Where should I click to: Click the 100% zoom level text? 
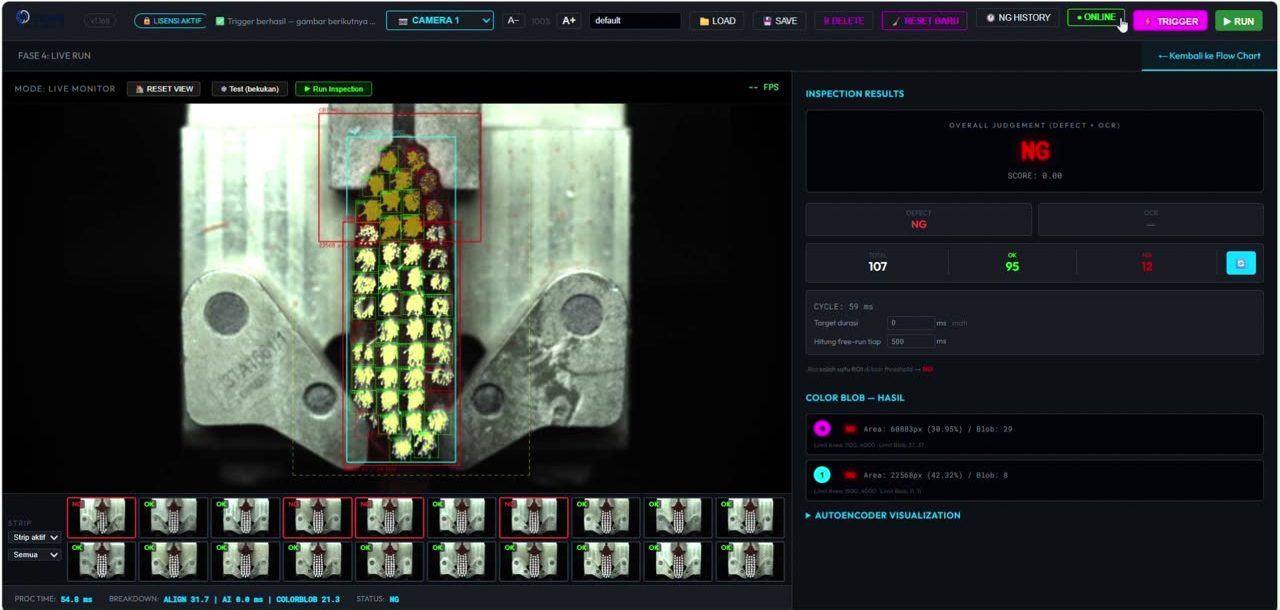click(x=540, y=21)
